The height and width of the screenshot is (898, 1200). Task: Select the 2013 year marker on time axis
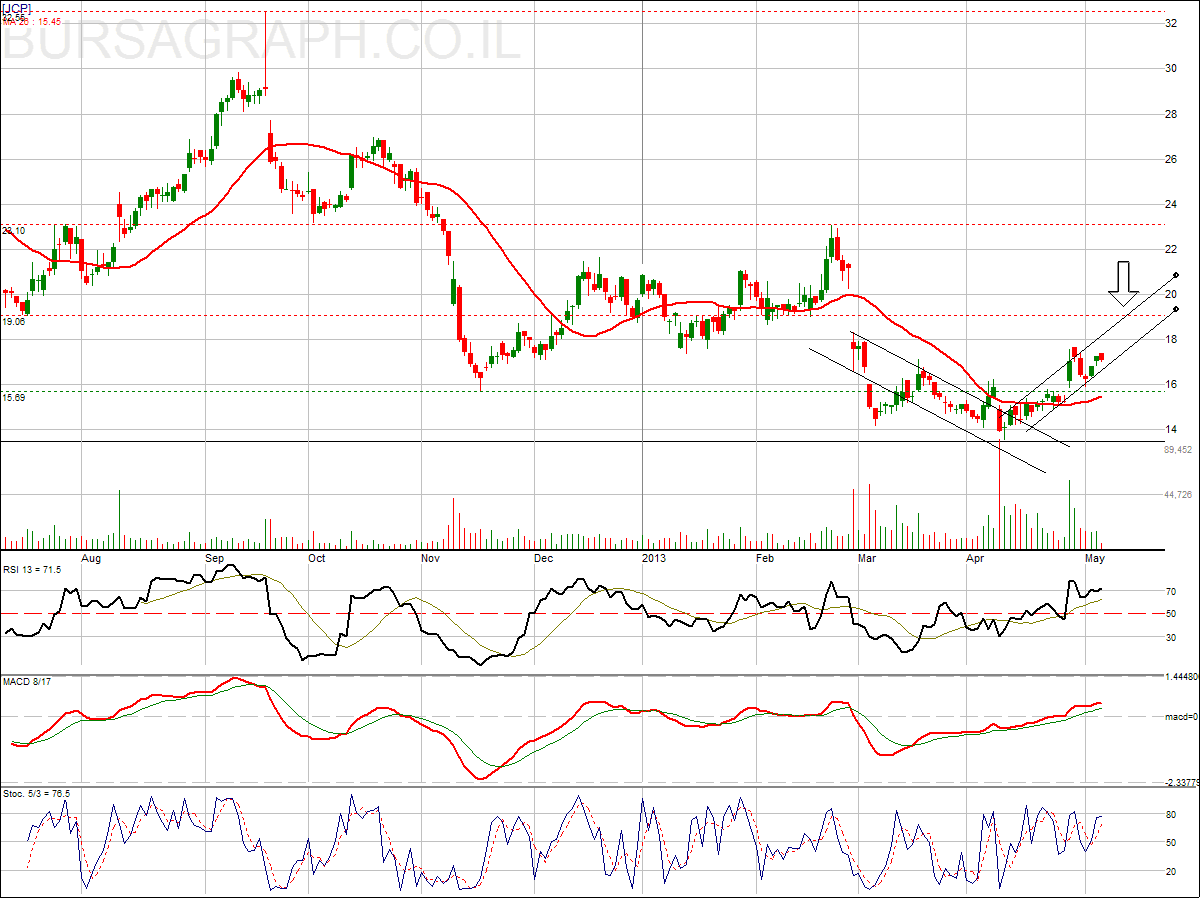click(653, 557)
